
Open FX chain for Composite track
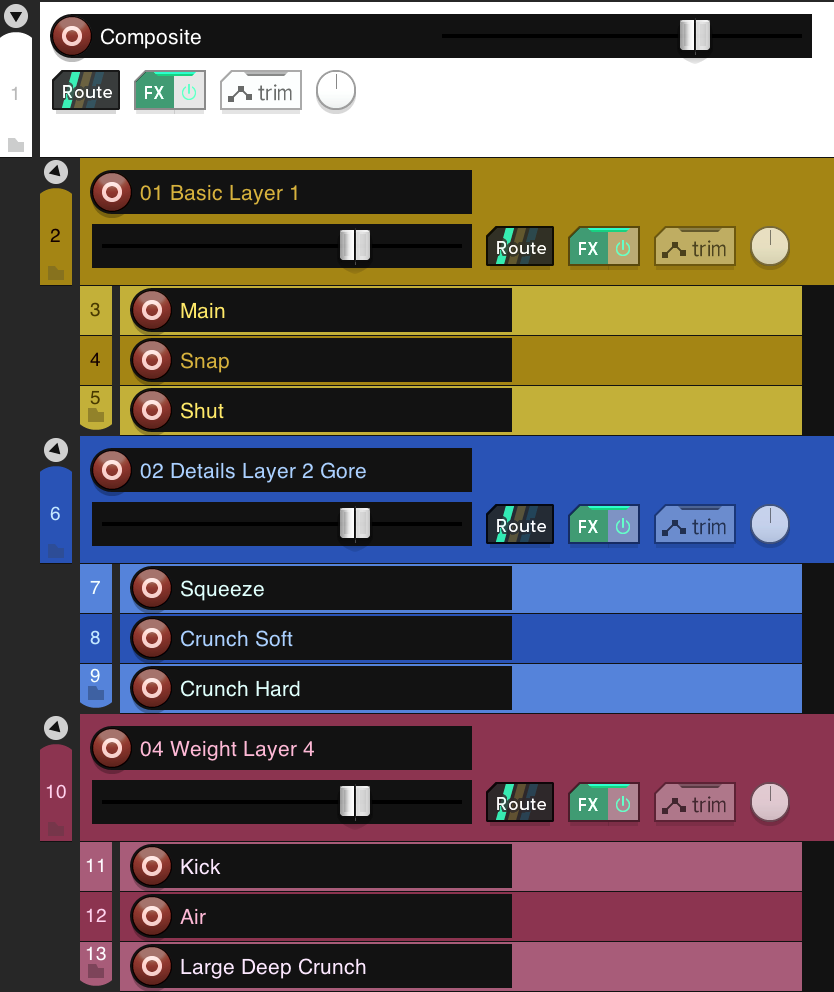(155, 91)
